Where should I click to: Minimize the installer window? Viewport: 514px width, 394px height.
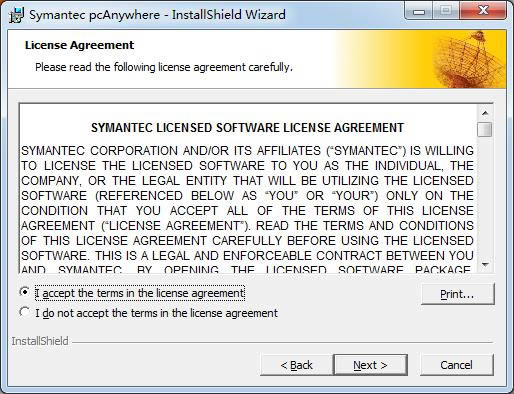(419, 12)
